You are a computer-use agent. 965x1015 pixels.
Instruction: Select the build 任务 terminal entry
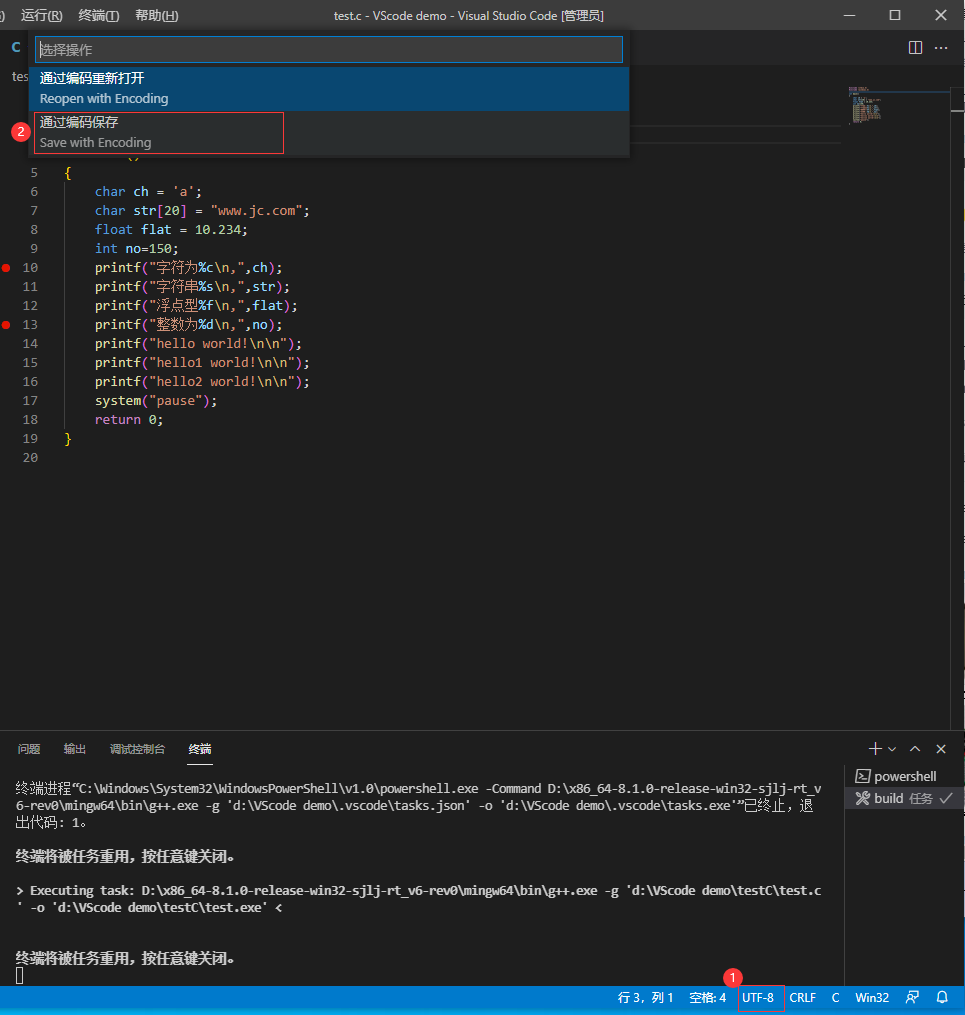click(904, 798)
